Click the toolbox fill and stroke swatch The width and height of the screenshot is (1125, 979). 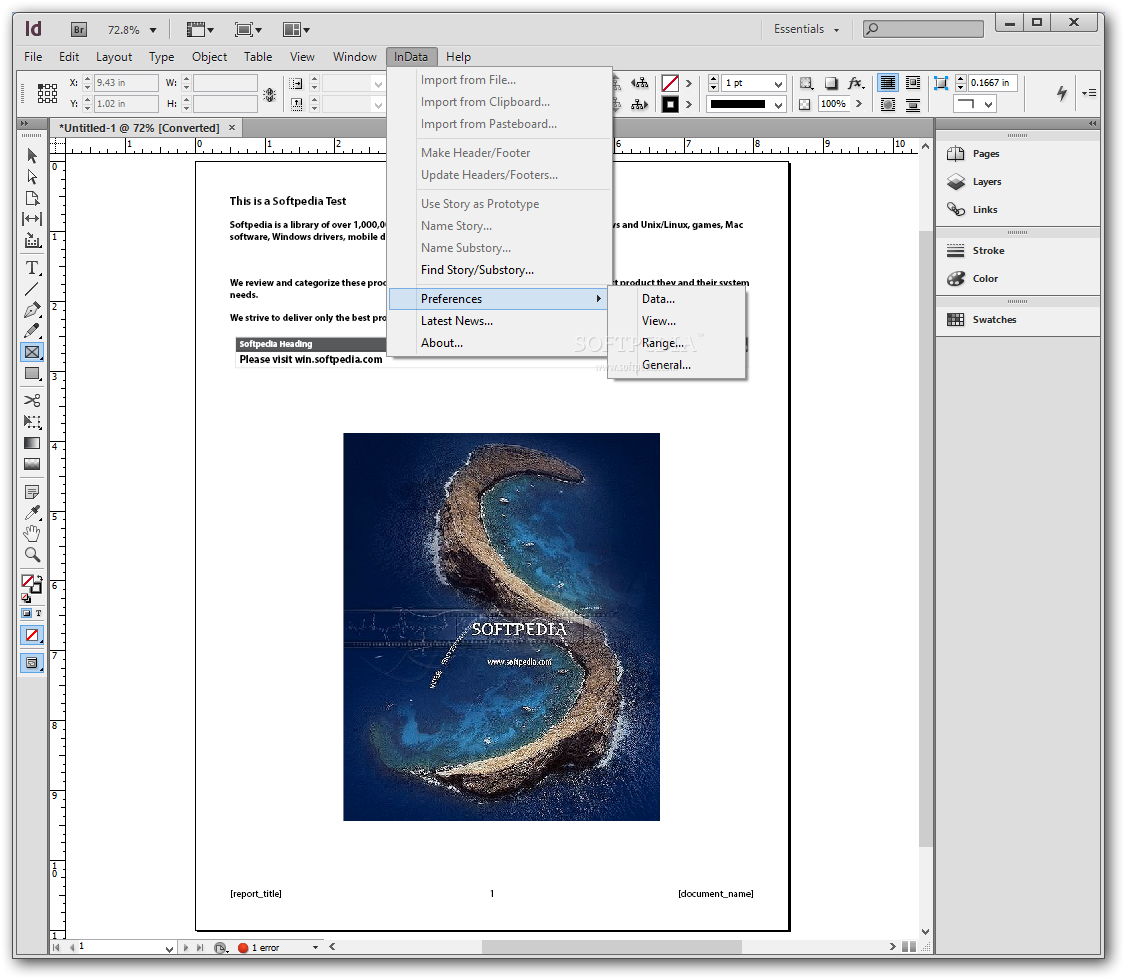click(32, 585)
